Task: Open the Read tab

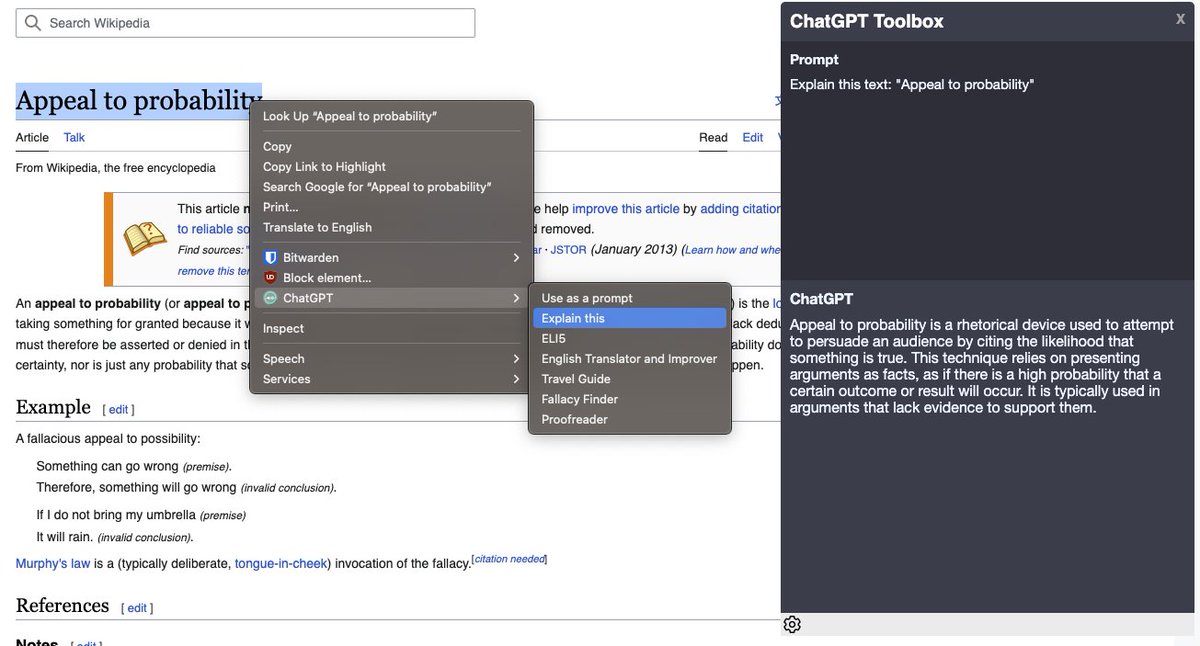Action: (x=713, y=138)
